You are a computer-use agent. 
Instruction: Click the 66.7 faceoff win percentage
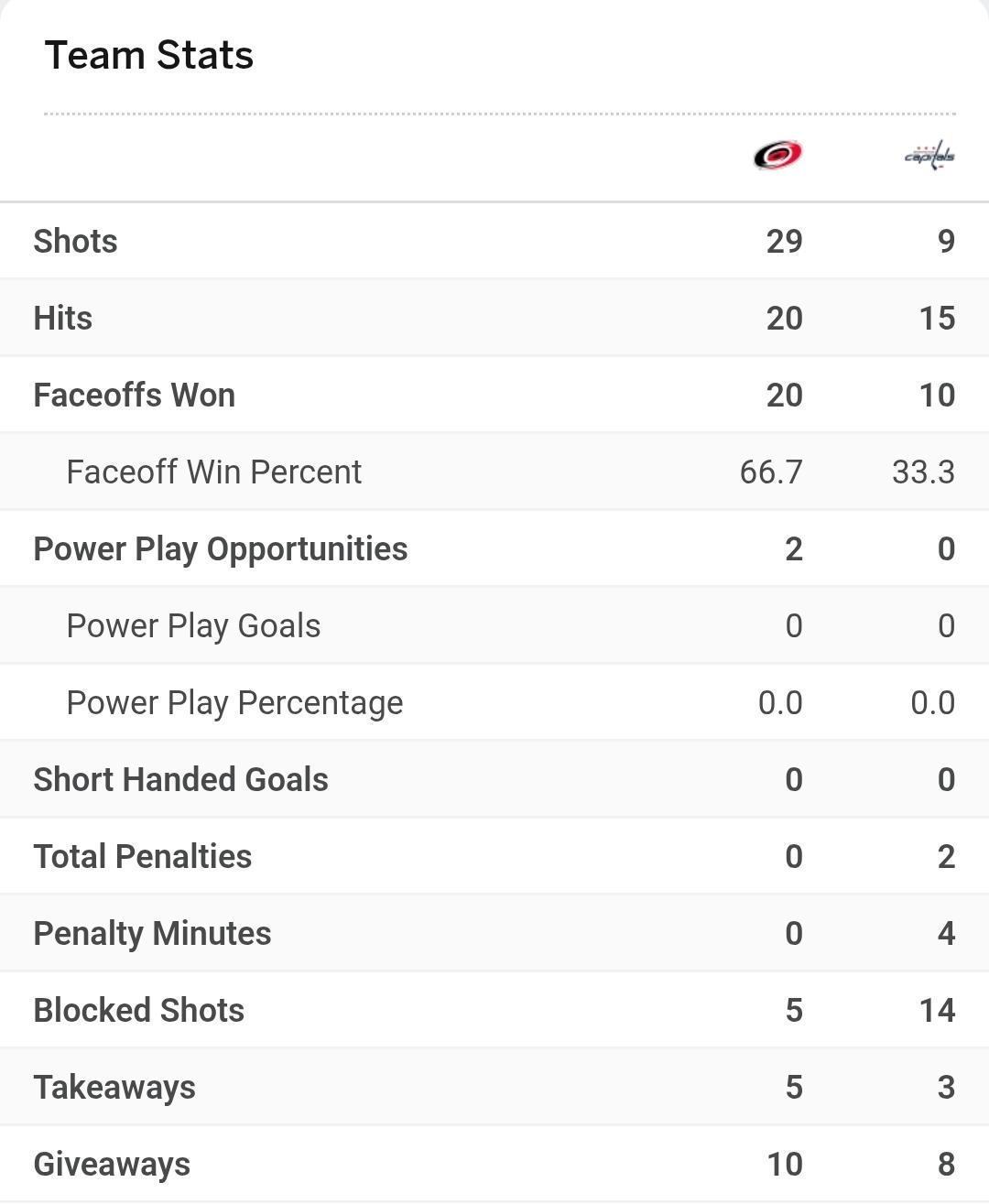pos(770,472)
